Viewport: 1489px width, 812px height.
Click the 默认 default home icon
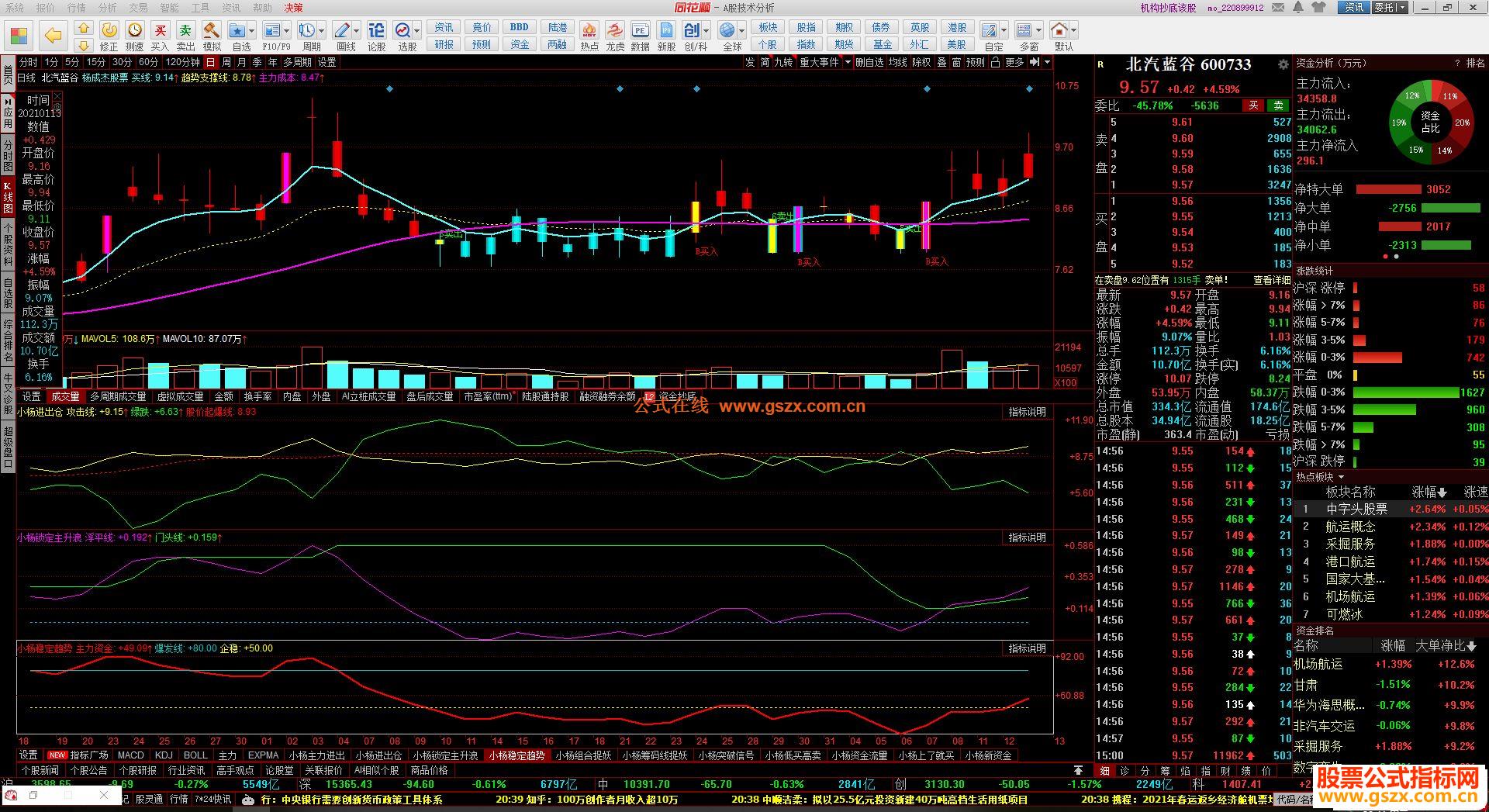tap(1059, 30)
